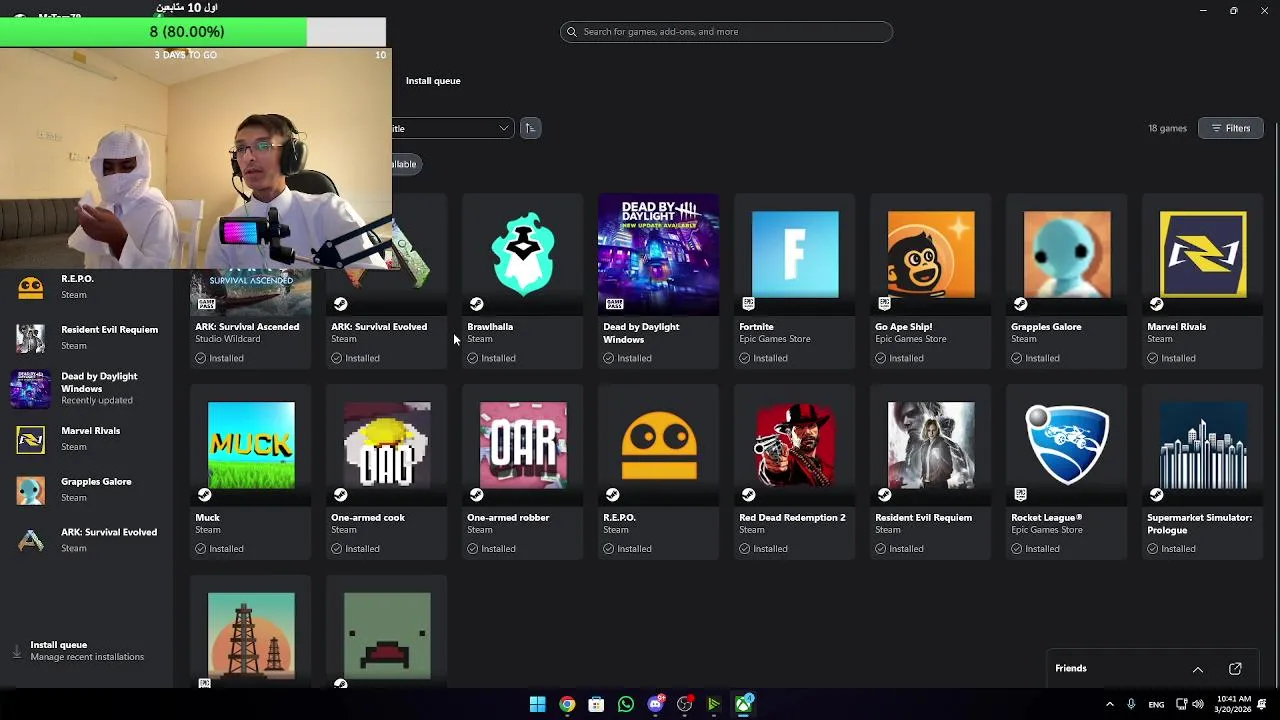Click Installed status under Brawlhalla
Image resolution: width=1280 pixels, height=720 pixels.
click(491, 358)
